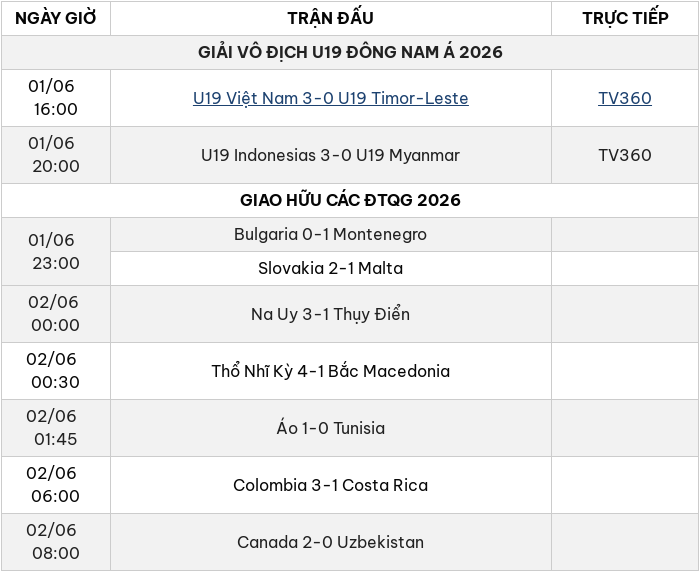Screen dimensions: 700x572
Task: Select the GIAO HỮU CÁC ĐTQG 2026 heading
Action: [x=350, y=200]
